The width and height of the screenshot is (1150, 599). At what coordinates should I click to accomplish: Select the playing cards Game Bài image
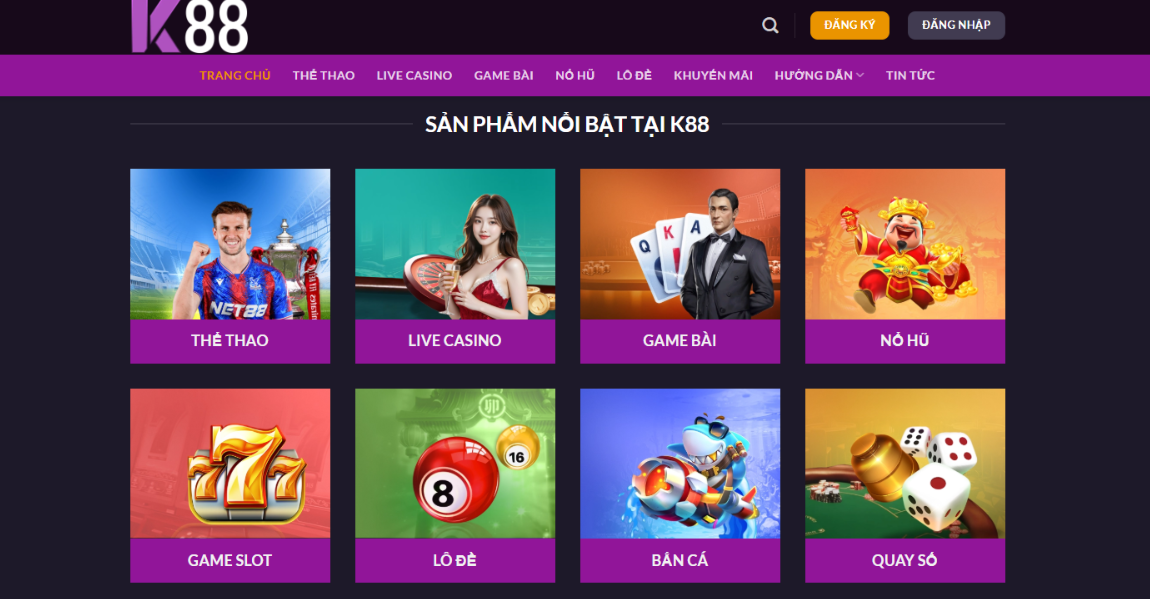(680, 244)
